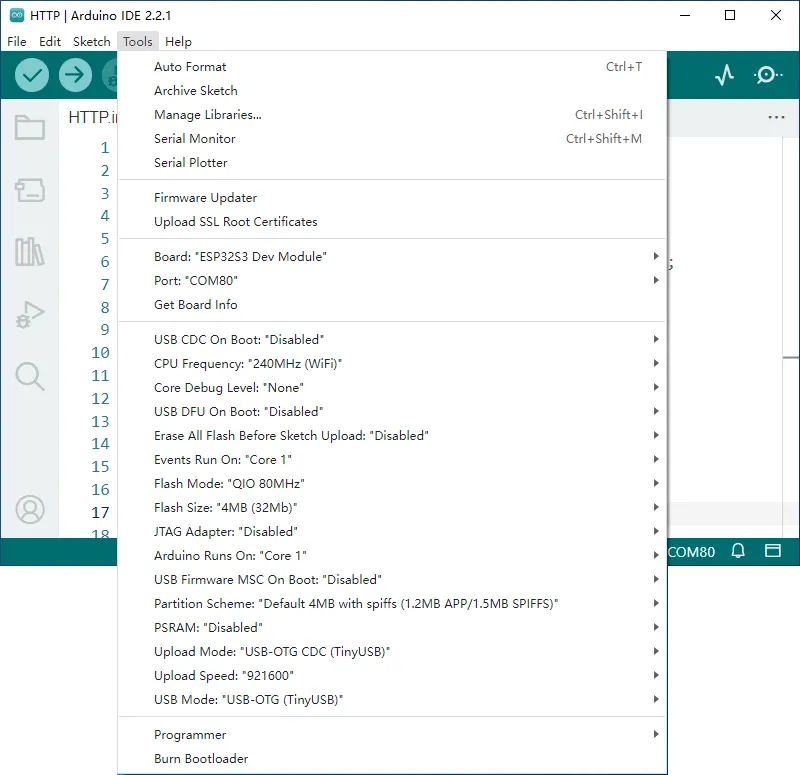
Task: Open the Serial Plotter toolbar icon
Action: [x=725, y=75]
